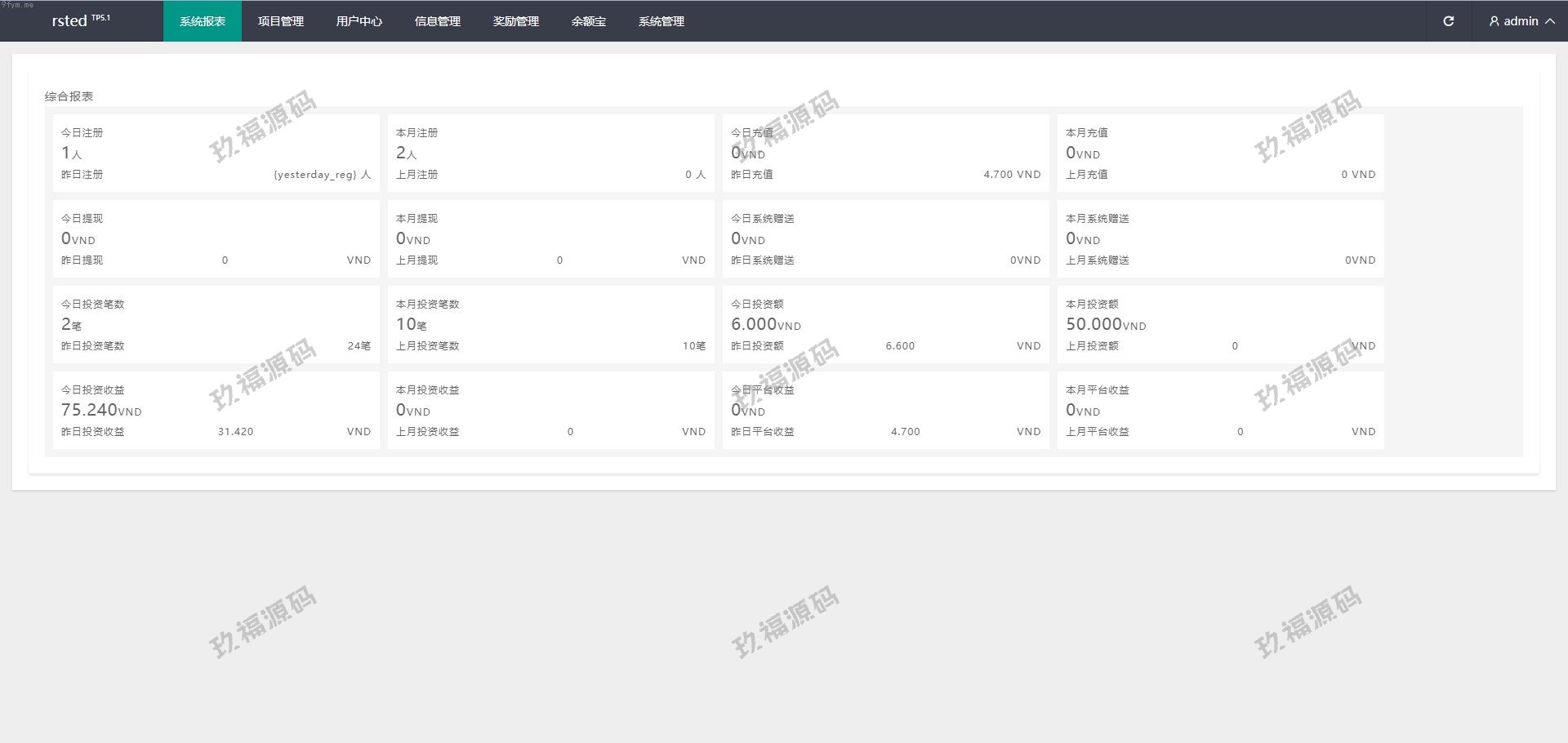Select the 信息管理 menu item
Viewport: 1568px width, 743px height.
pyautogui.click(x=438, y=21)
